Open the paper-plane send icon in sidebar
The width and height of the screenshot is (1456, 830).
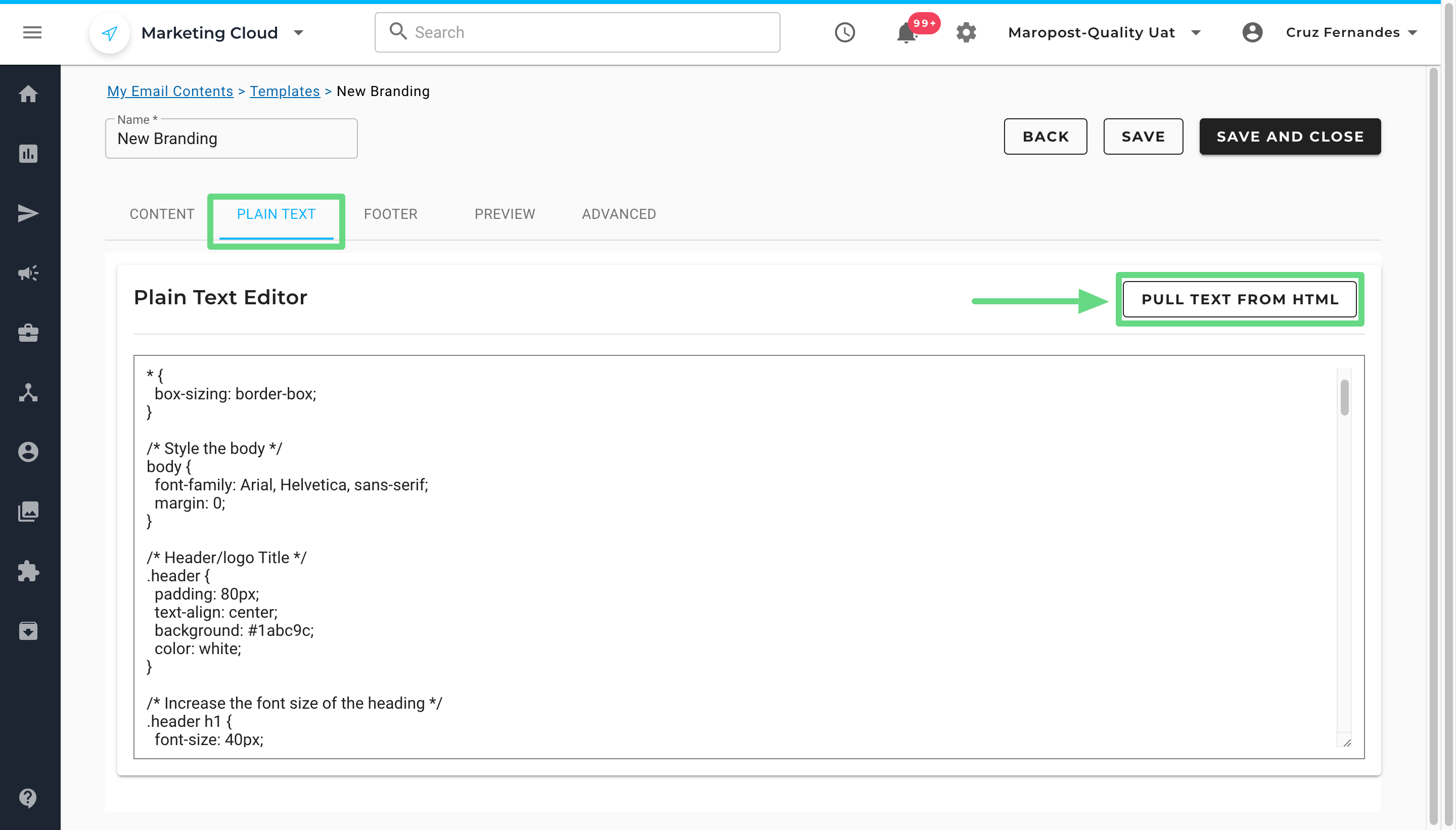click(x=28, y=213)
